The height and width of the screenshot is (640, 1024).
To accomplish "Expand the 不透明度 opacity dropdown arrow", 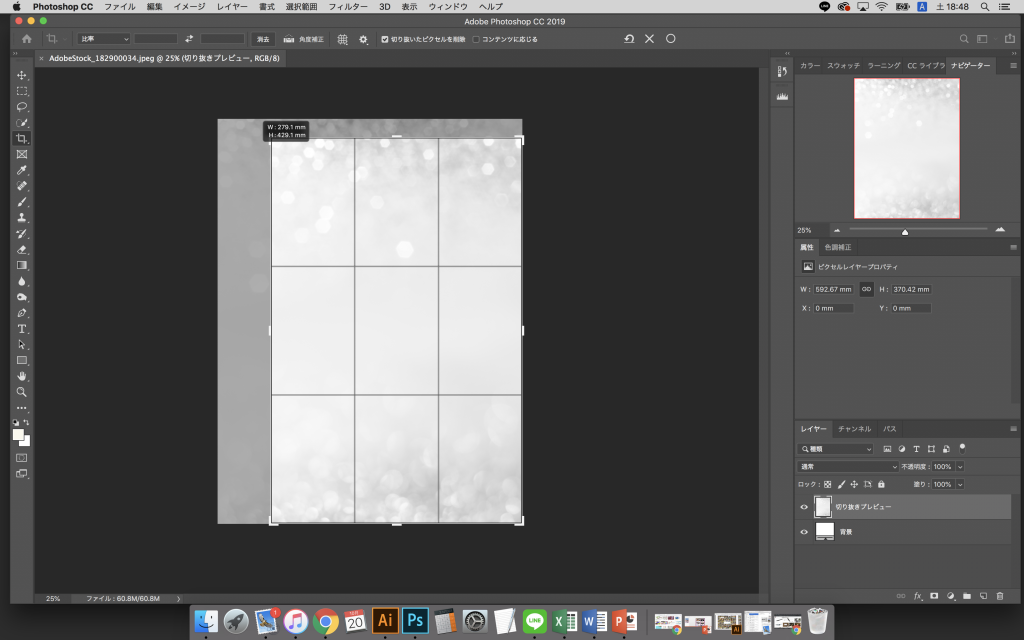I will tap(960, 467).
